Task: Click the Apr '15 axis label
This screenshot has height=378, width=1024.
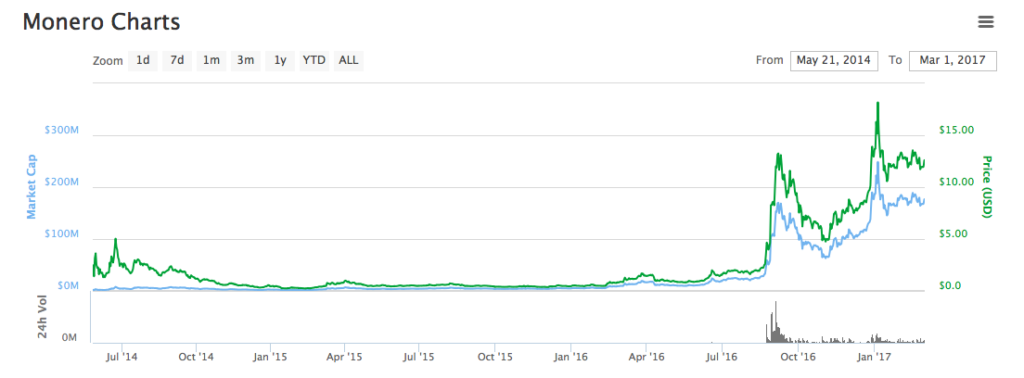Action: [x=345, y=357]
